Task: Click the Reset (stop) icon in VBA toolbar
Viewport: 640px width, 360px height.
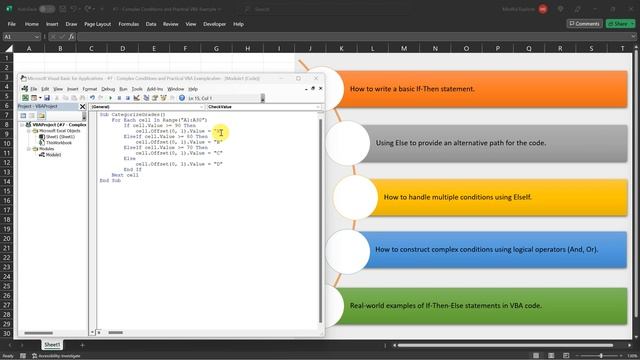Action: (x=128, y=98)
